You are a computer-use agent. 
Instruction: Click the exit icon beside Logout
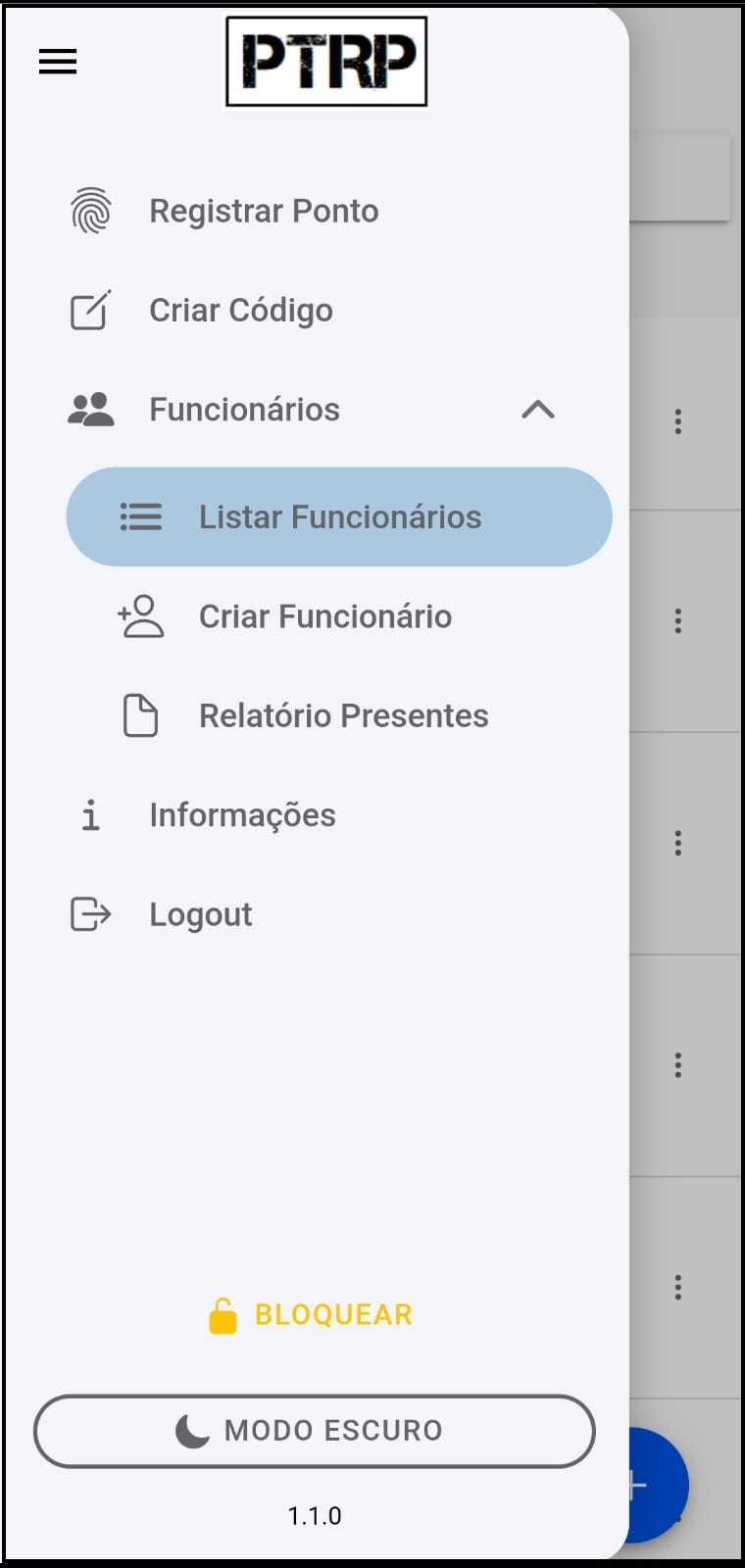(90, 914)
